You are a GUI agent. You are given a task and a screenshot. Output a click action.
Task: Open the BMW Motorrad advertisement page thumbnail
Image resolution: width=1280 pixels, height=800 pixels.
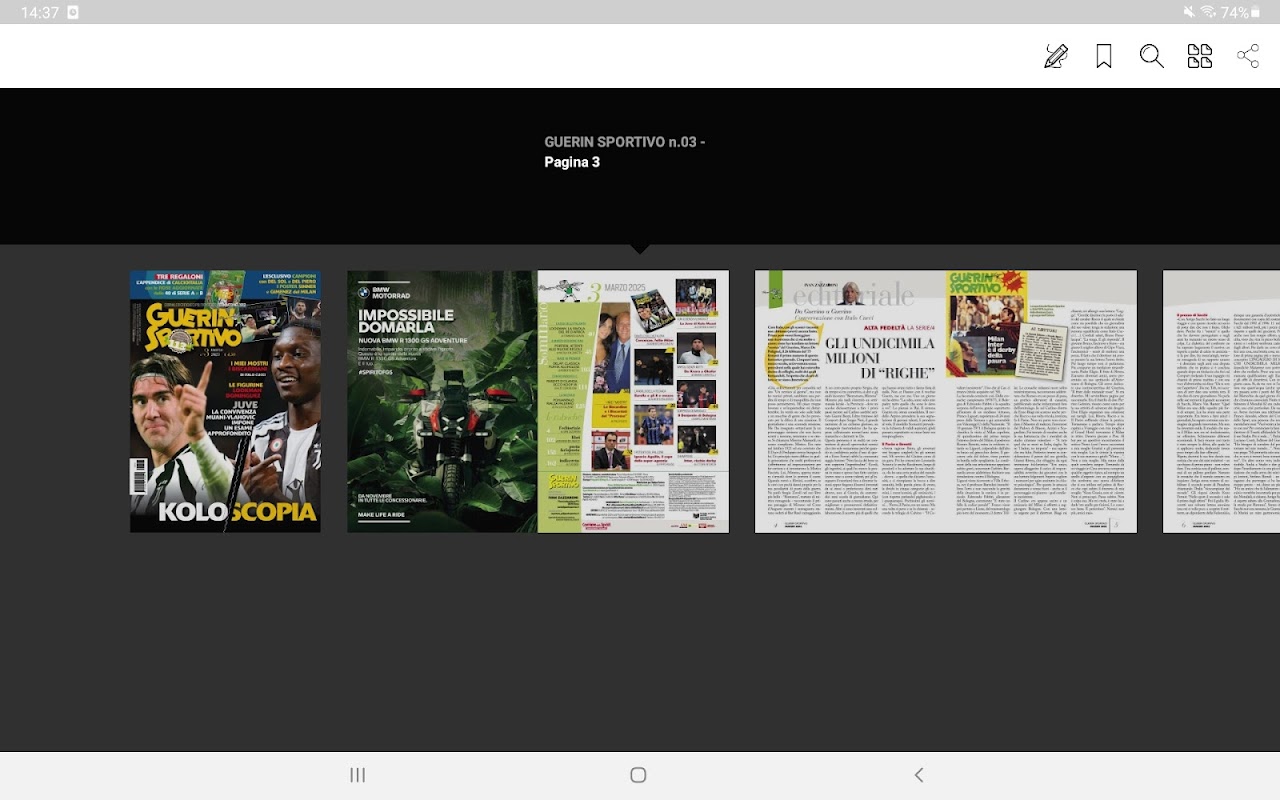coord(442,401)
